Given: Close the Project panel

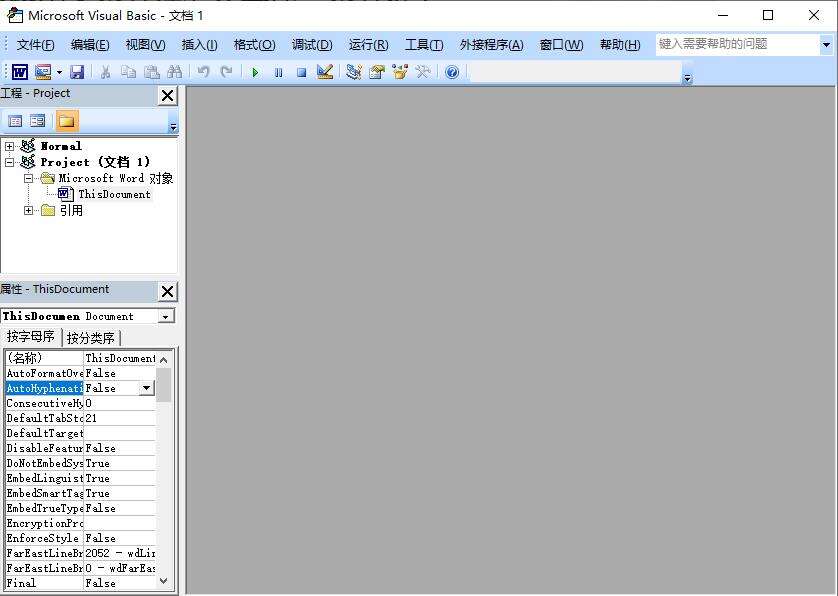Looking at the screenshot, I should [x=167, y=96].
